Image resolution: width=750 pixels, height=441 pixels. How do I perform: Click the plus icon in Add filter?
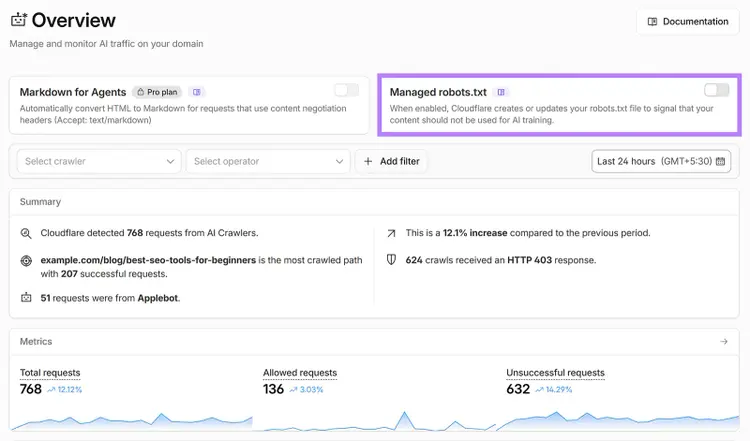368,162
